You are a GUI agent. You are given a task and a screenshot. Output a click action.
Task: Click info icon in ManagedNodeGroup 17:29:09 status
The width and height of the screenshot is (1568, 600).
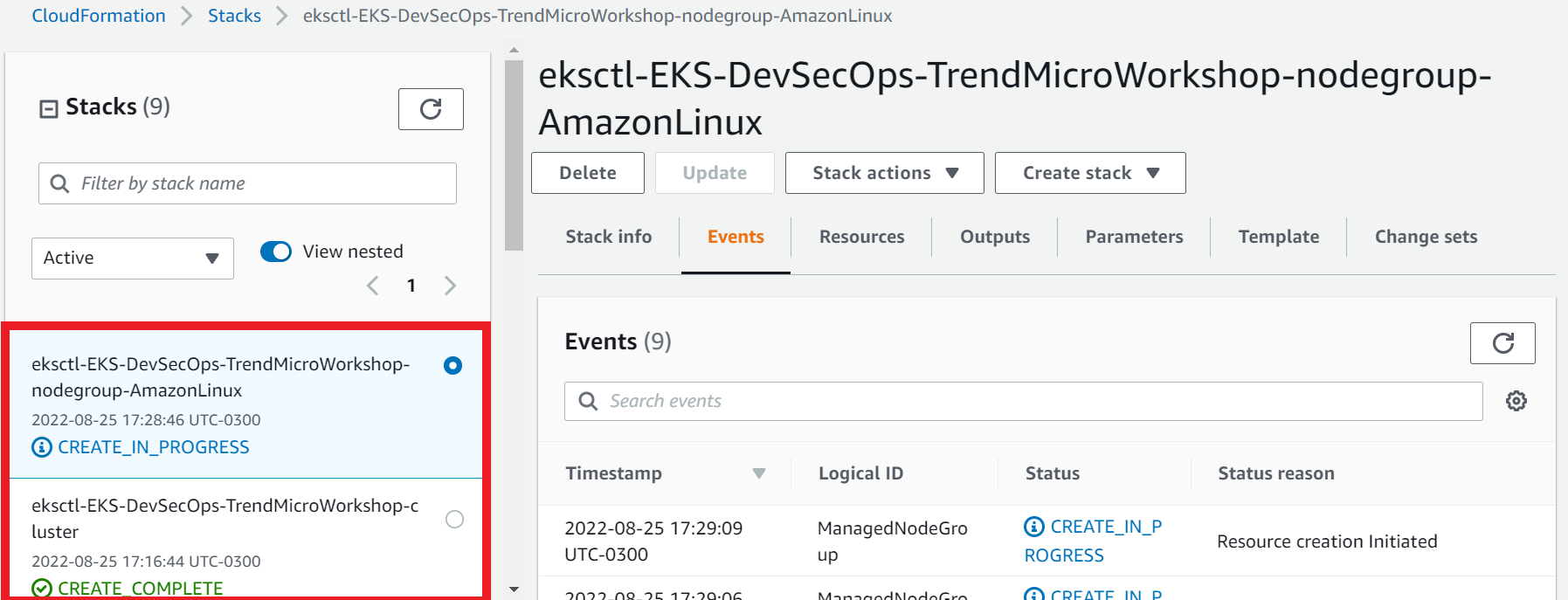tap(1034, 527)
